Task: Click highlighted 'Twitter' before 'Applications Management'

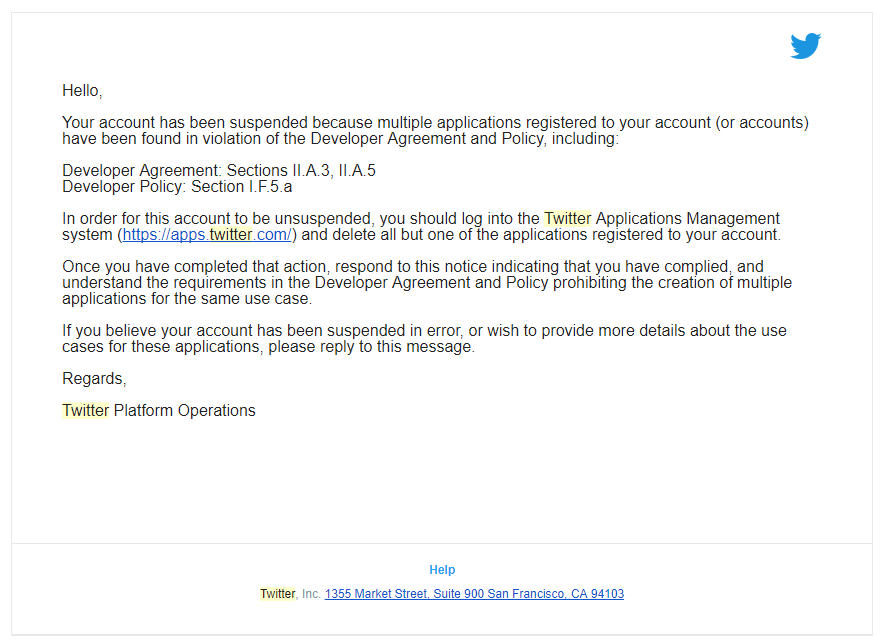Action: 568,218
